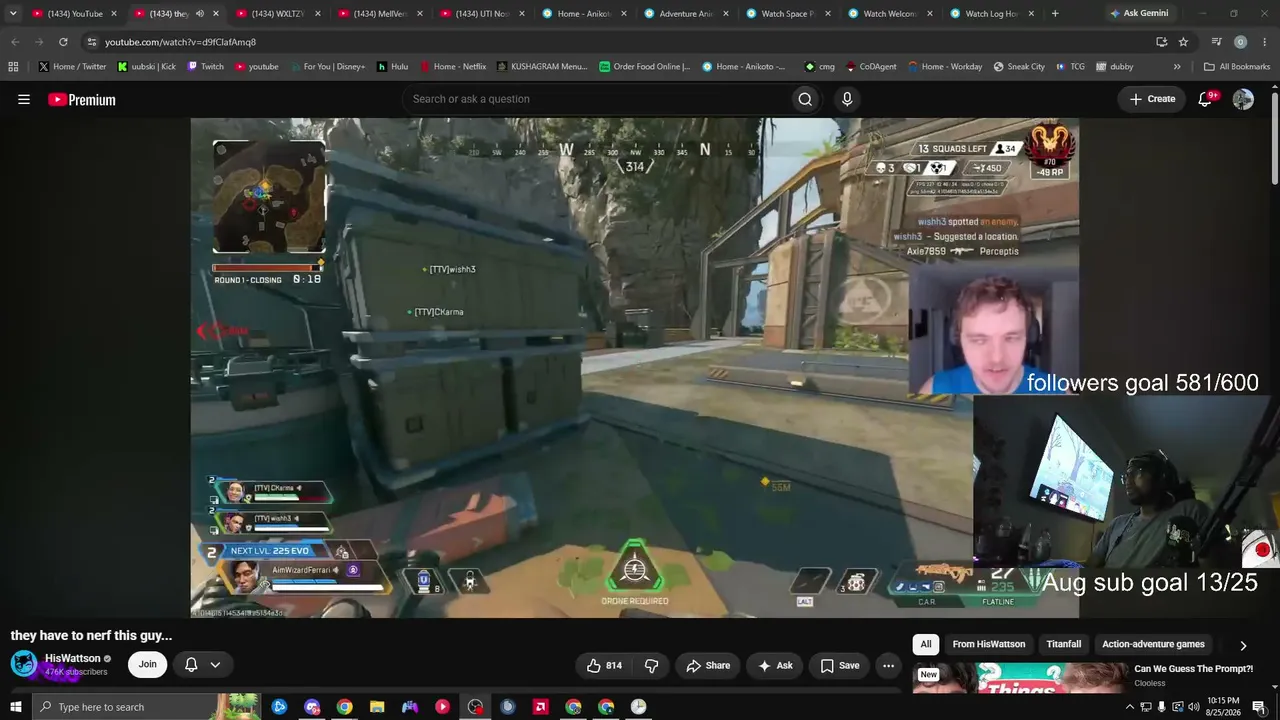The width and height of the screenshot is (1280, 720).
Task: Ask about this video
Action: [x=775, y=666]
